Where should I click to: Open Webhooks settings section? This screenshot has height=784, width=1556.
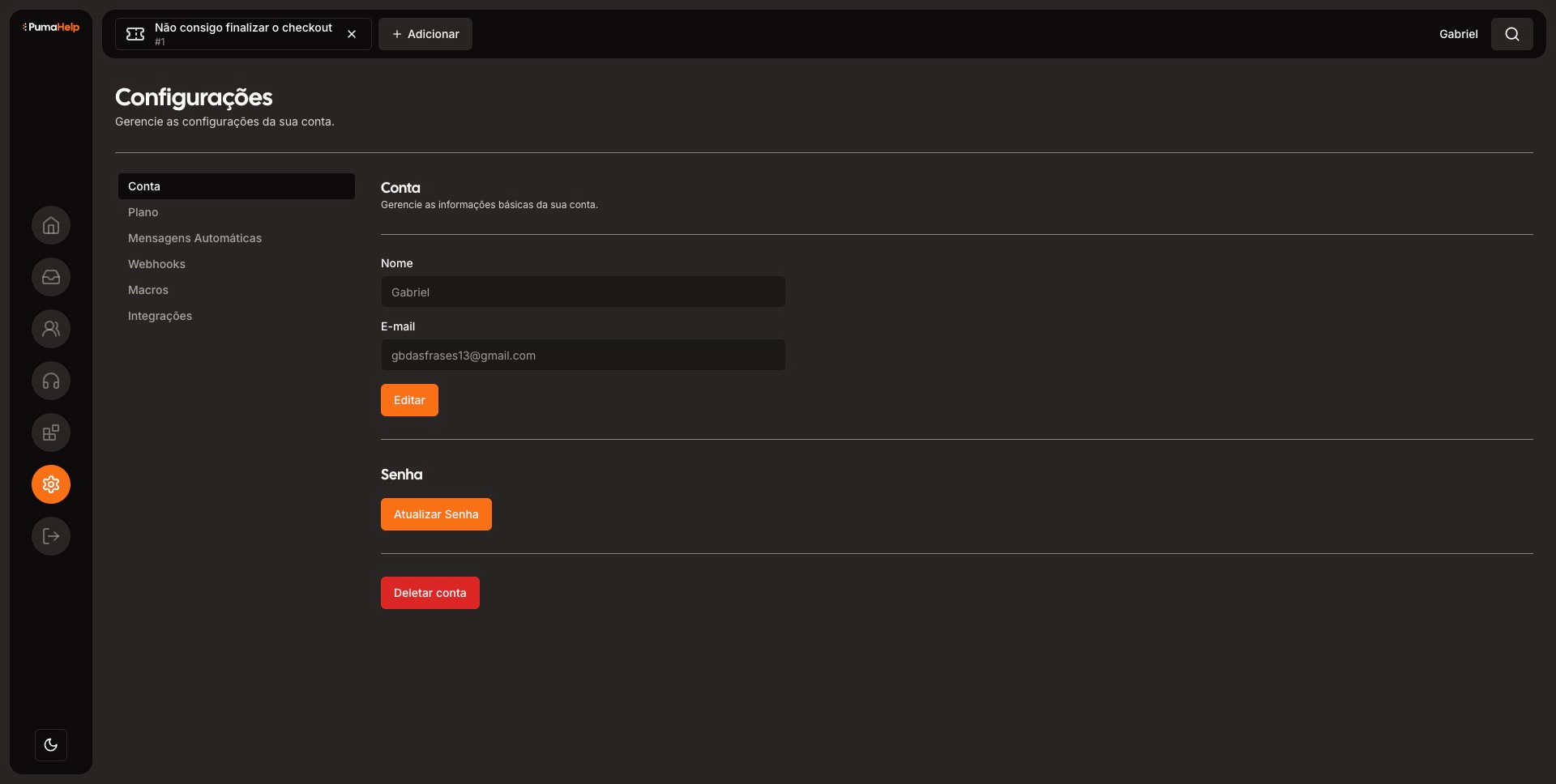click(237, 264)
